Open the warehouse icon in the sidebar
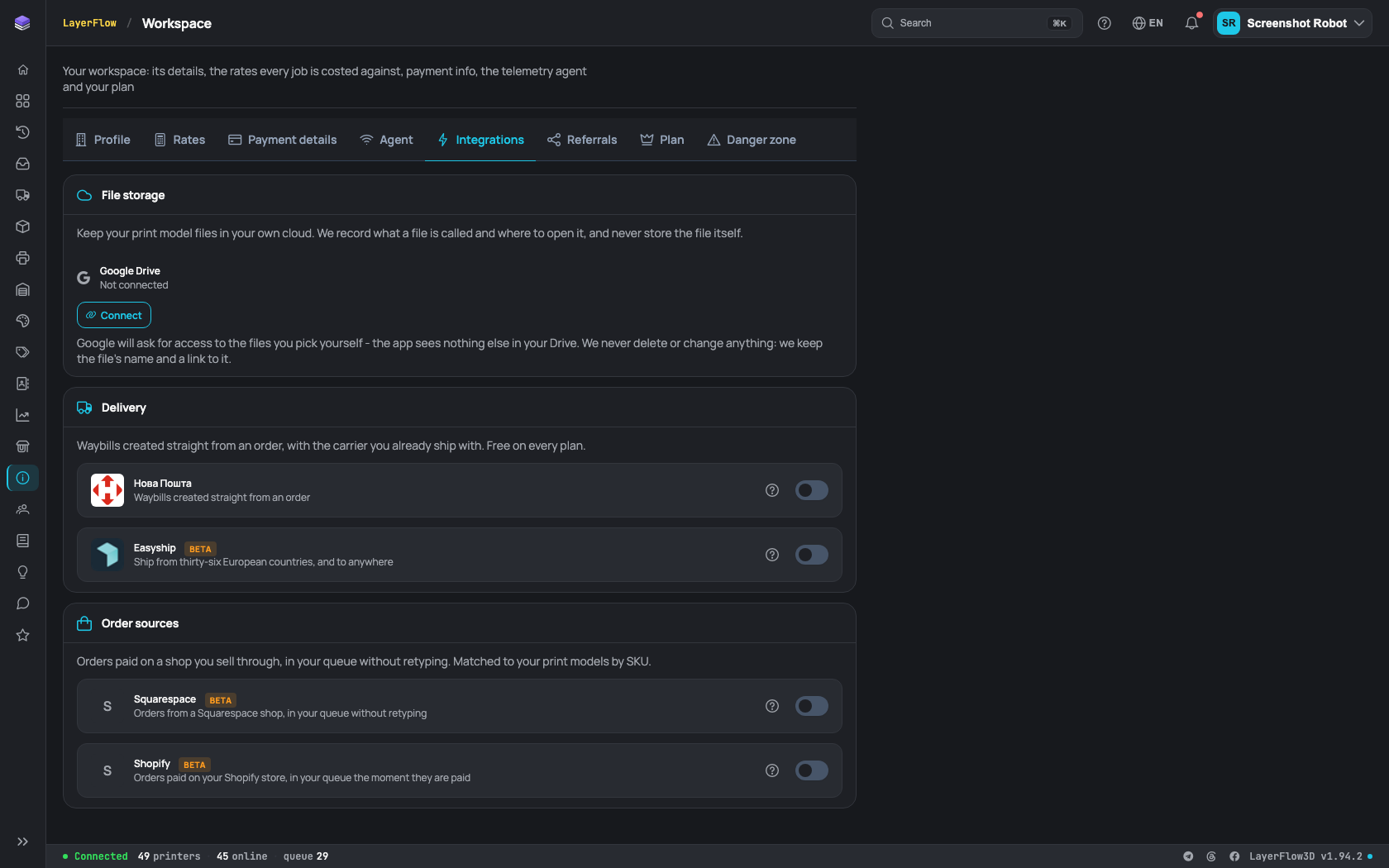The width and height of the screenshot is (1389, 868). (x=22, y=289)
